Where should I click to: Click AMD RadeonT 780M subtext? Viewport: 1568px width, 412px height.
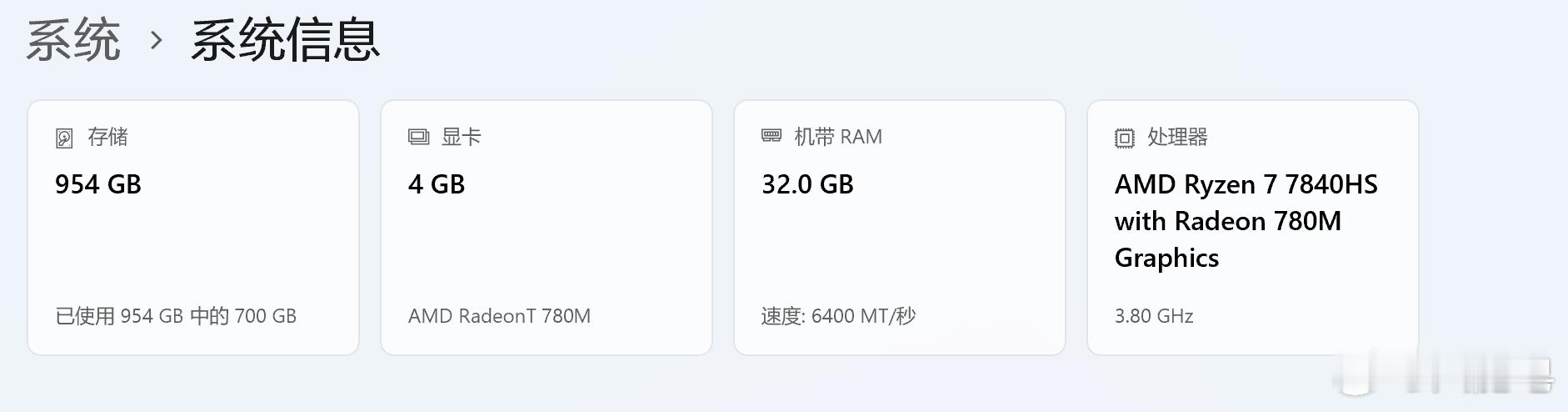click(x=499, y=316)
